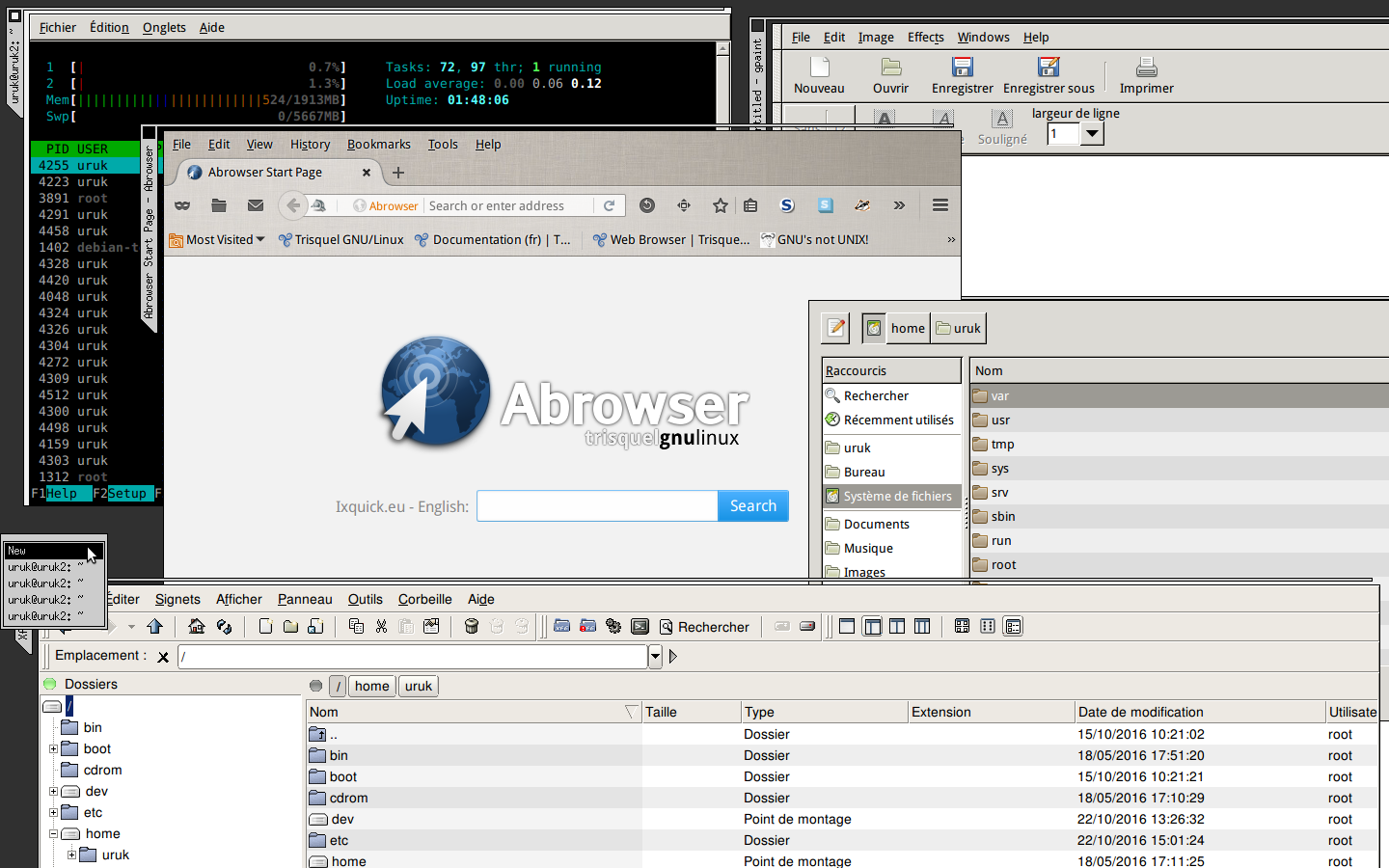Open Corbeille menu in Xfe file manager
Viewport: 1389px width, 868px height.
[425, 599]
